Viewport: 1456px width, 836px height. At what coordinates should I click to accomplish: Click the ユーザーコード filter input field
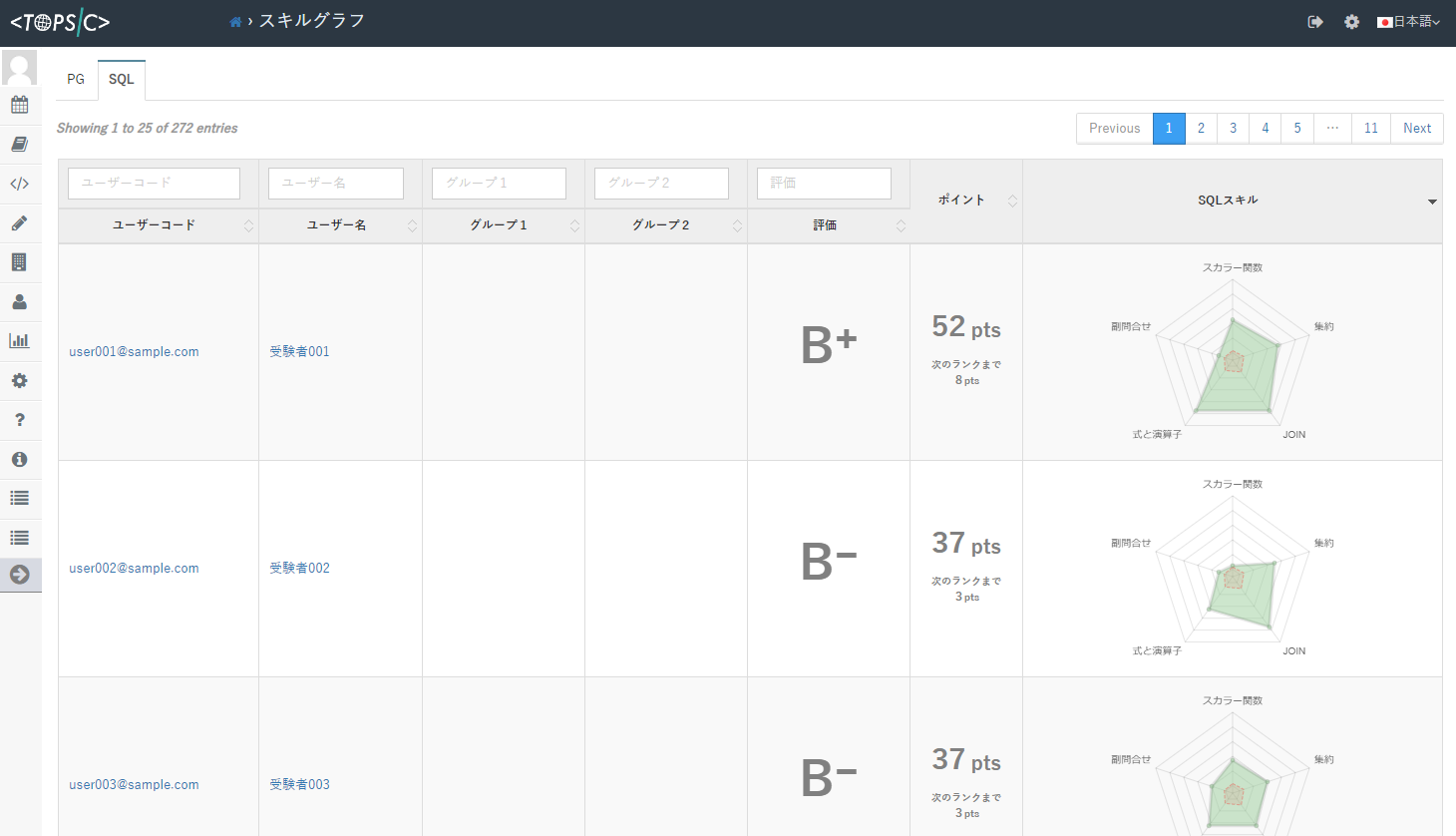coord(154,184)
